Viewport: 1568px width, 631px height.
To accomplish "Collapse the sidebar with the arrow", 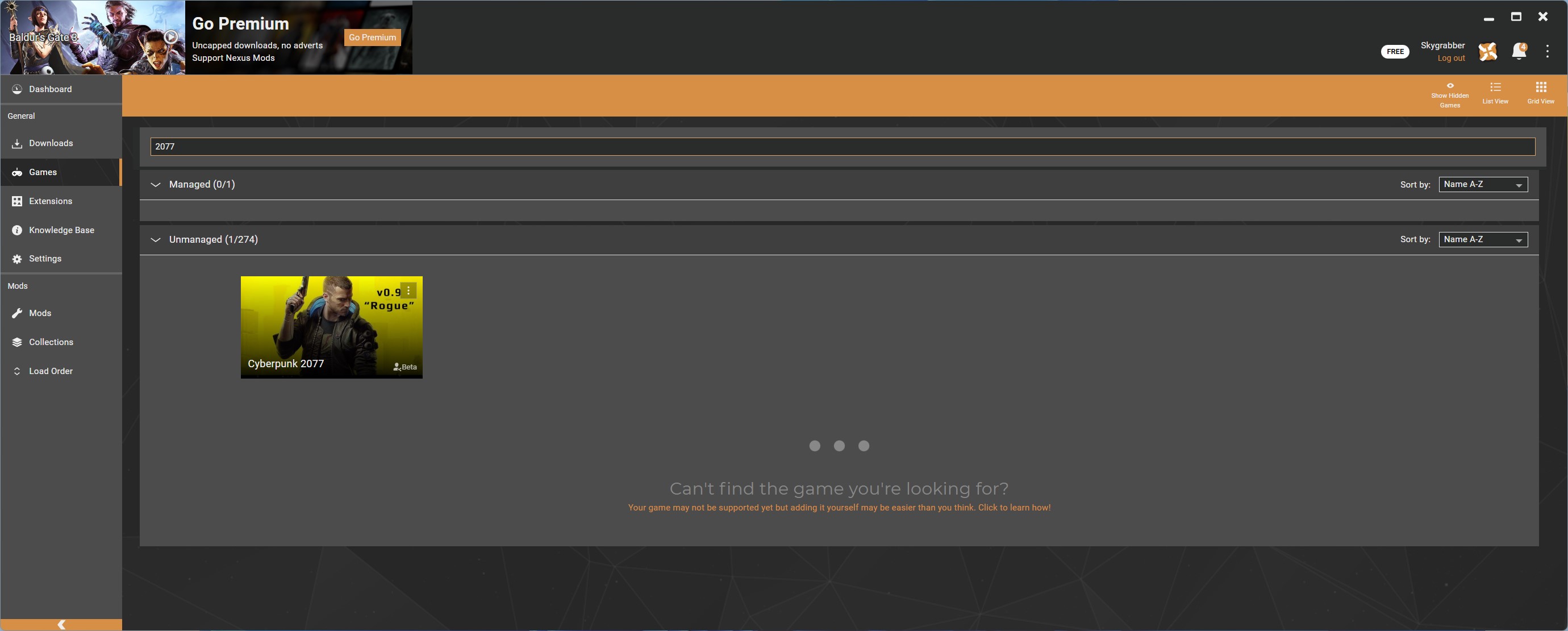I will tap(61, 625).
